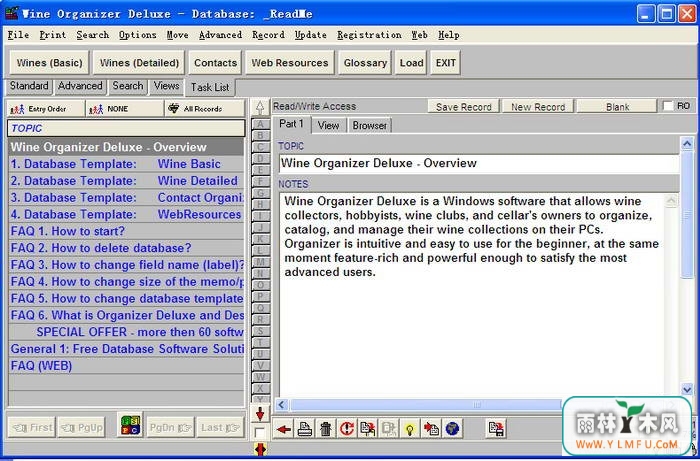
Task: Click the NONE secondary sort button
Action: tap(125, 108)
